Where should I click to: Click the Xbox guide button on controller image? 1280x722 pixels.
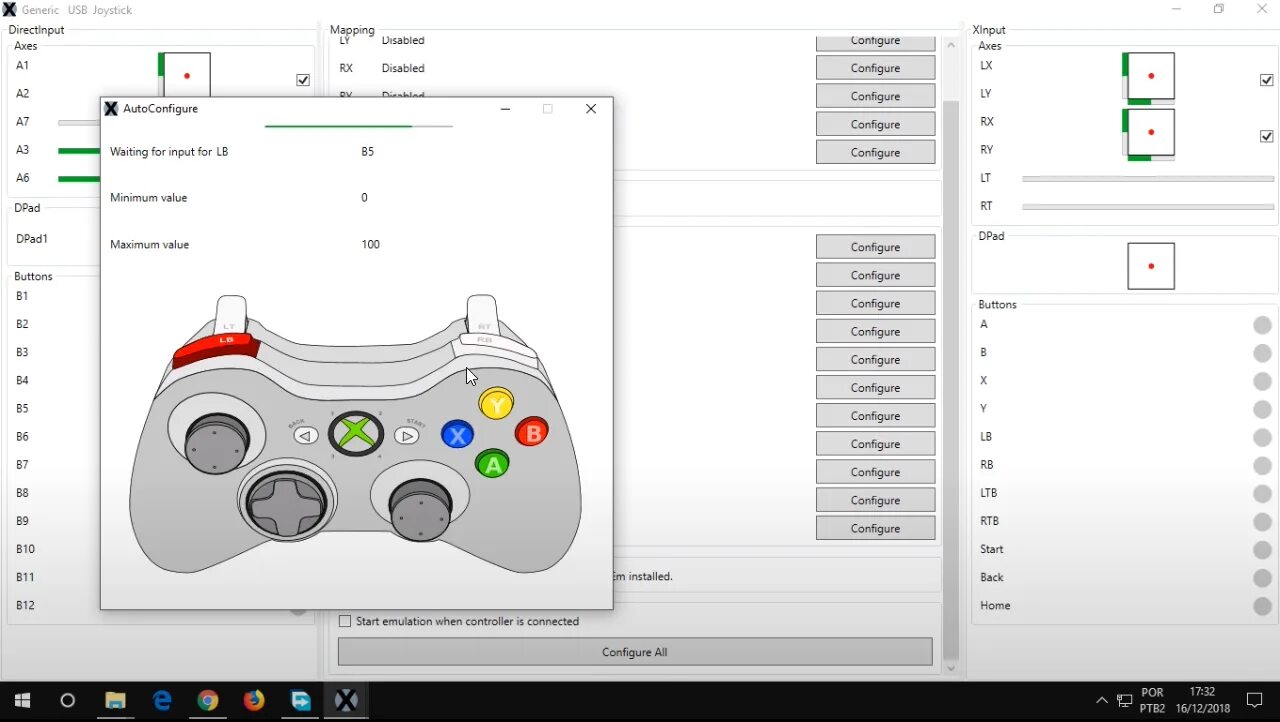tap(356, 434)
